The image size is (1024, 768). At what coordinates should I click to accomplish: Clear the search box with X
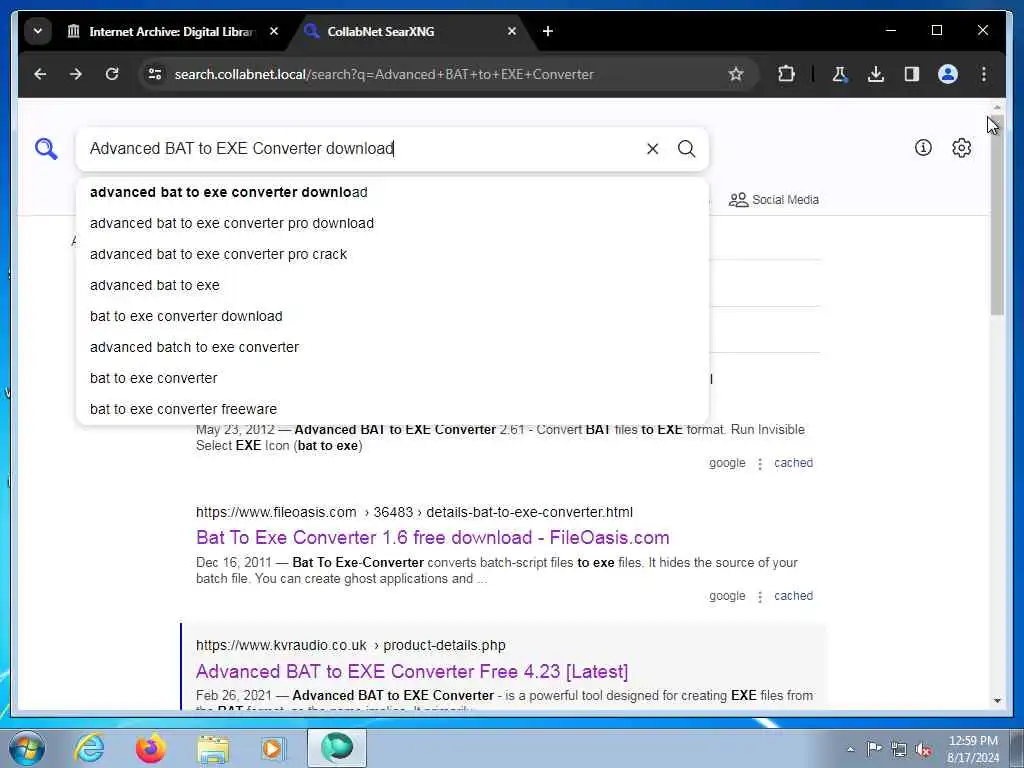point(652,149)
